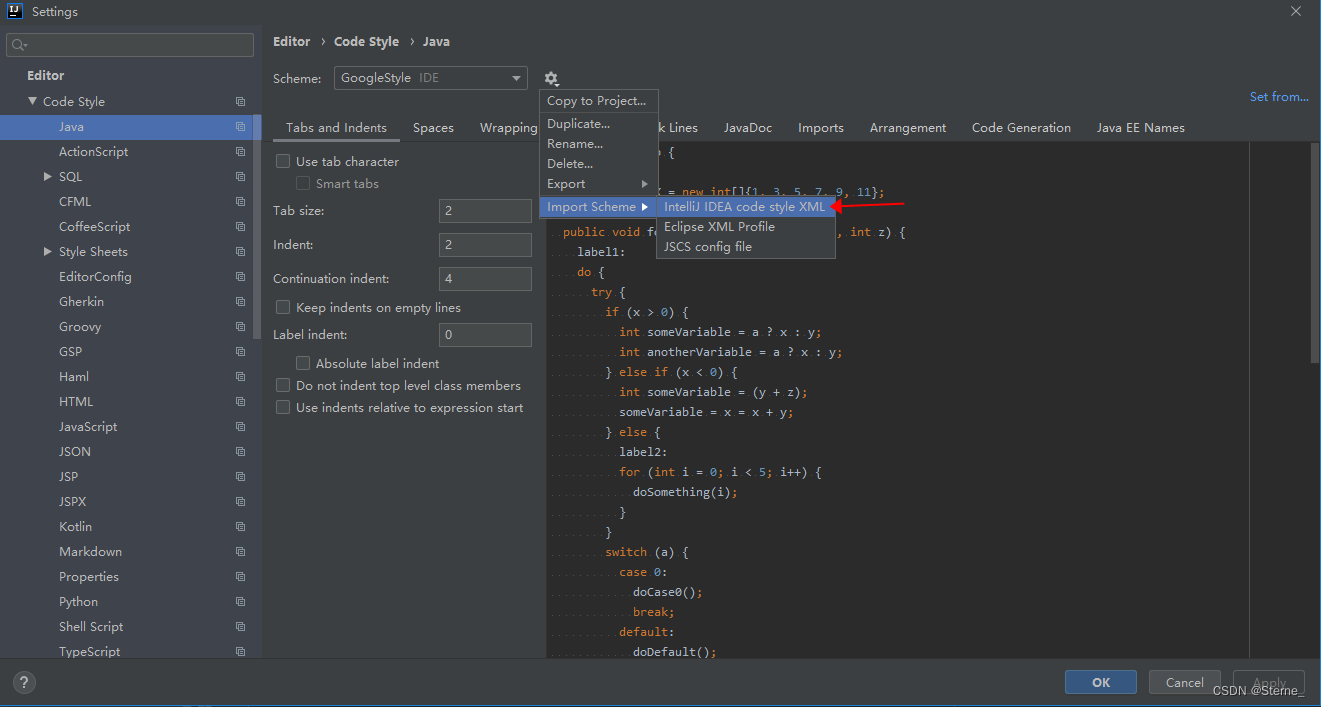Click the Editor breadcrumb
1321x707 pixels.
pos(292,42)
